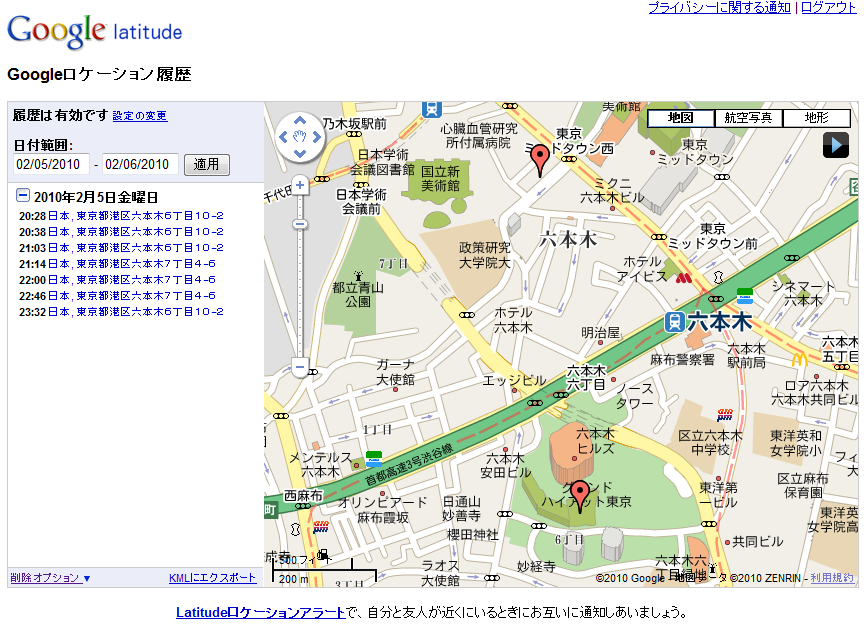The height and width of the screenshot is (625, 864).
Task: Click the 適用 button
Action: click(207, 164)
